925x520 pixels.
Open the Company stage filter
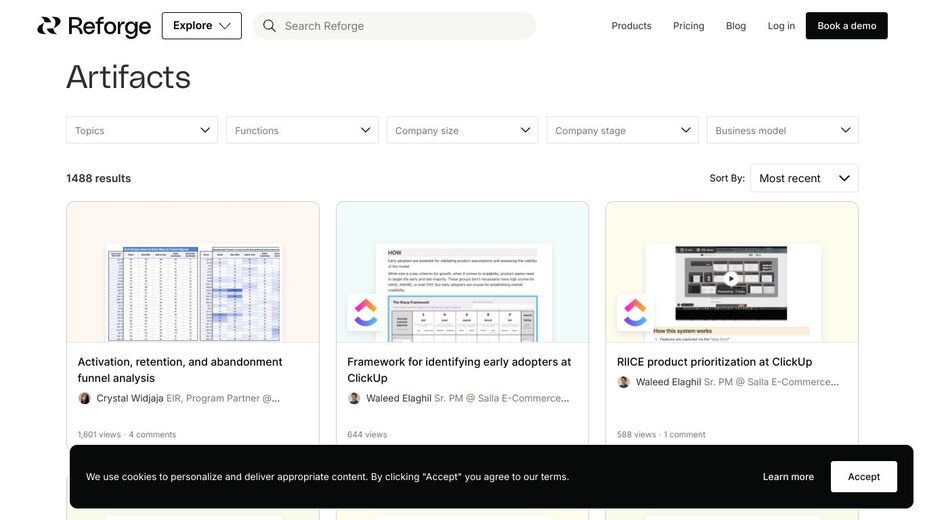(622, 130)
